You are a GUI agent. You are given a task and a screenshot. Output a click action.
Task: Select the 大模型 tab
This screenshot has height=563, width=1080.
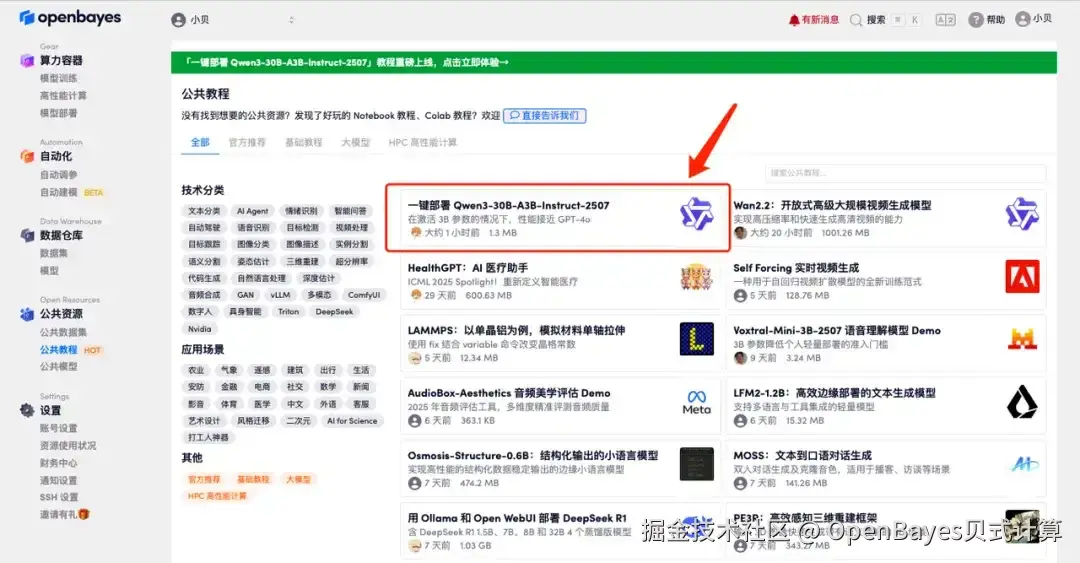[x=355, y=143]
